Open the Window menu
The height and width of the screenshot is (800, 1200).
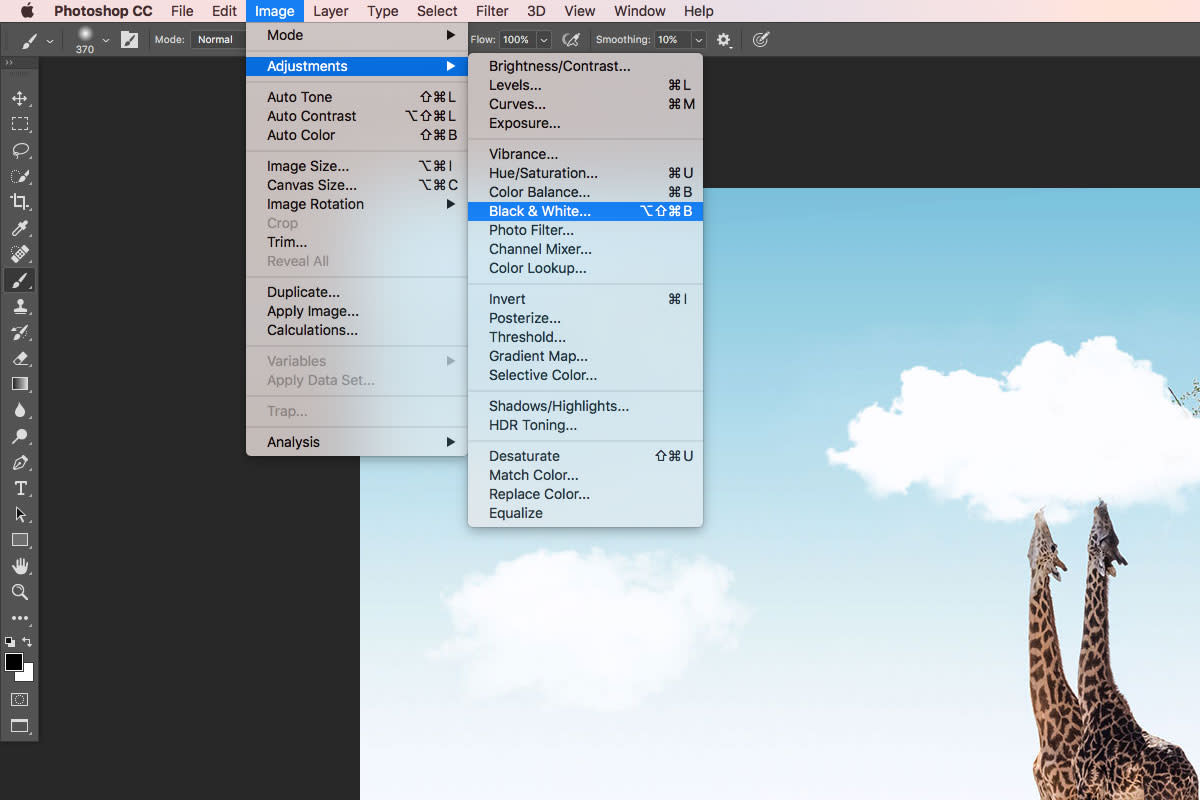[x=639, y=11]
